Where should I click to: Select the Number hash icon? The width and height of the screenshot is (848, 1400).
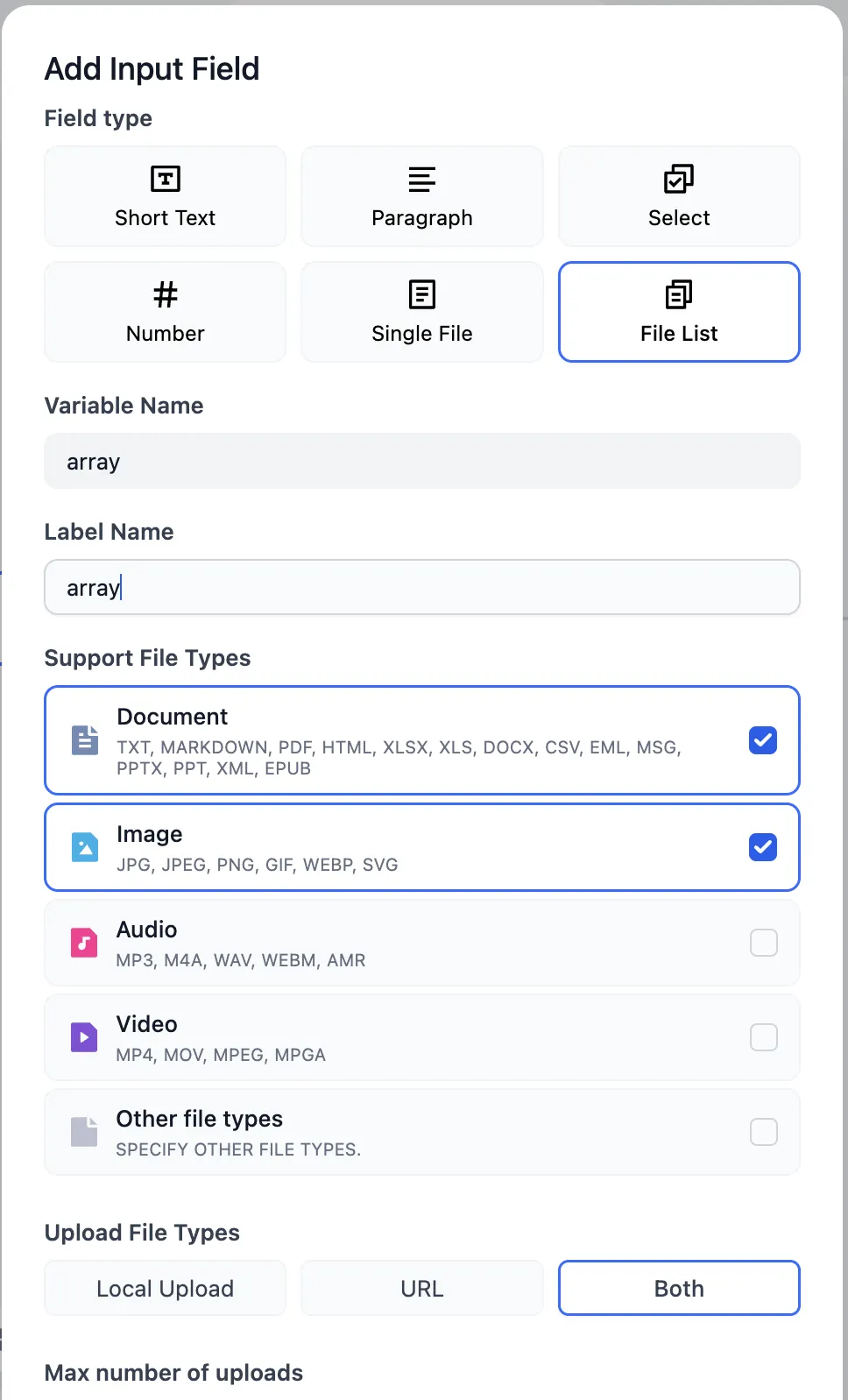(x=165, y=294)
